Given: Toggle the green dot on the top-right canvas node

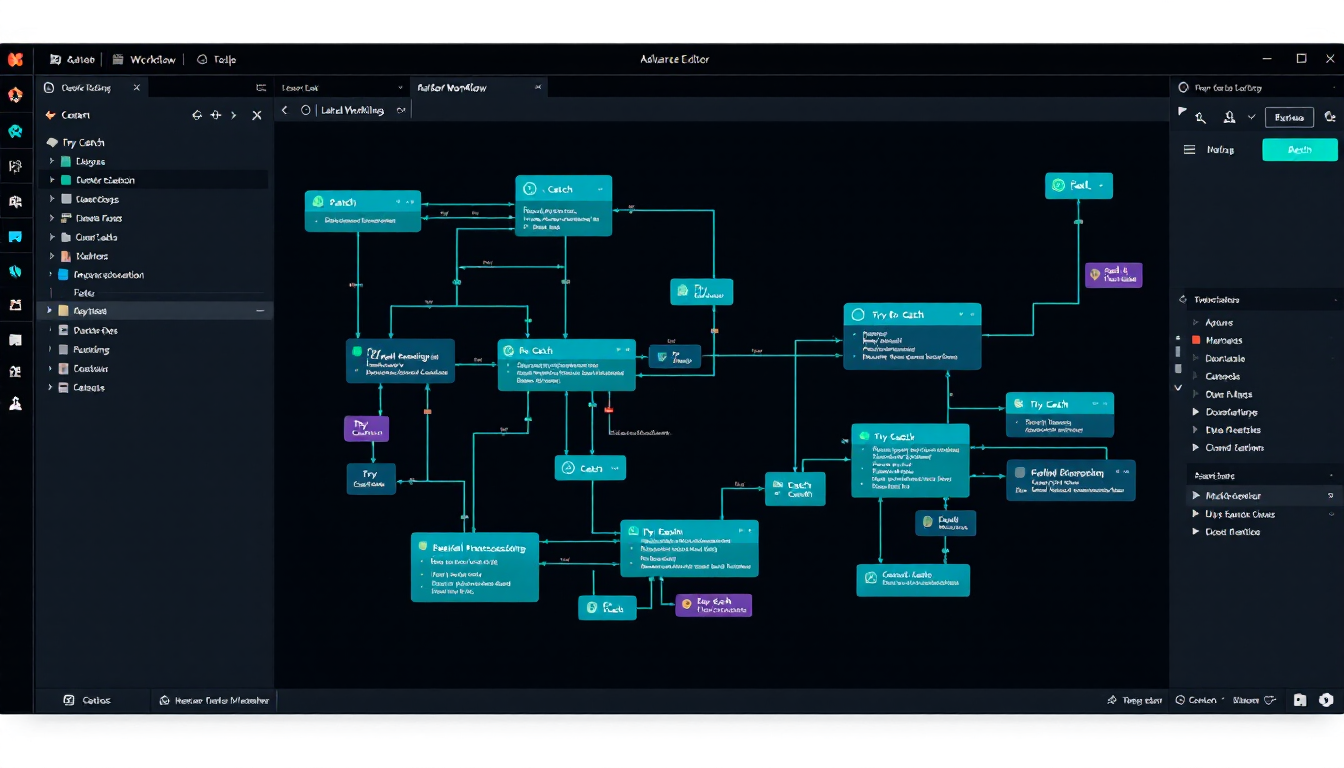Looking at the screenshot, I should pyautogui.click(x=1059, y=186).
